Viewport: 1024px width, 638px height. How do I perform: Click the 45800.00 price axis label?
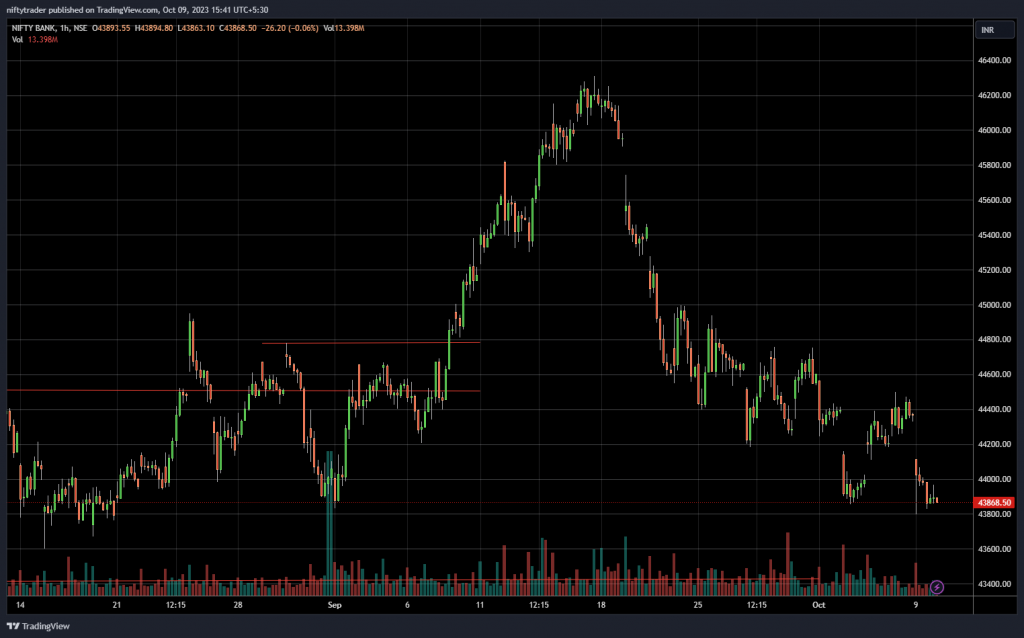click(x=994, y=165)
